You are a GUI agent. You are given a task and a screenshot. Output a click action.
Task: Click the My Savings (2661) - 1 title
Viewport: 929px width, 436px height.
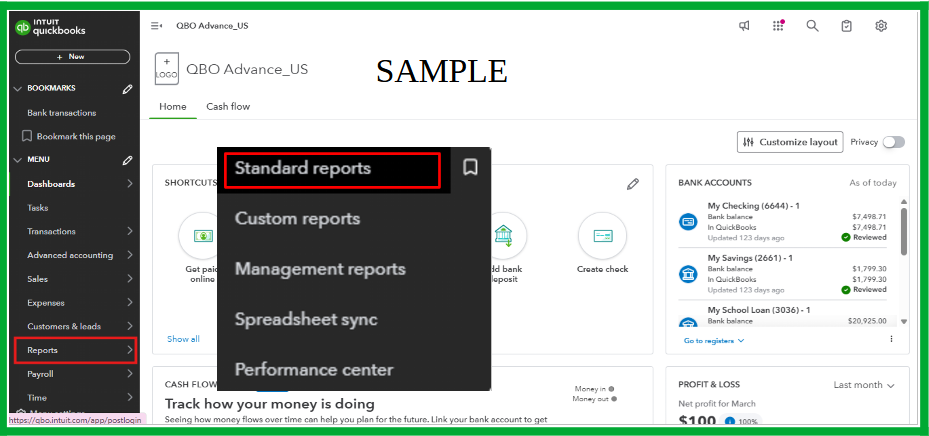[x=750, y=258]
